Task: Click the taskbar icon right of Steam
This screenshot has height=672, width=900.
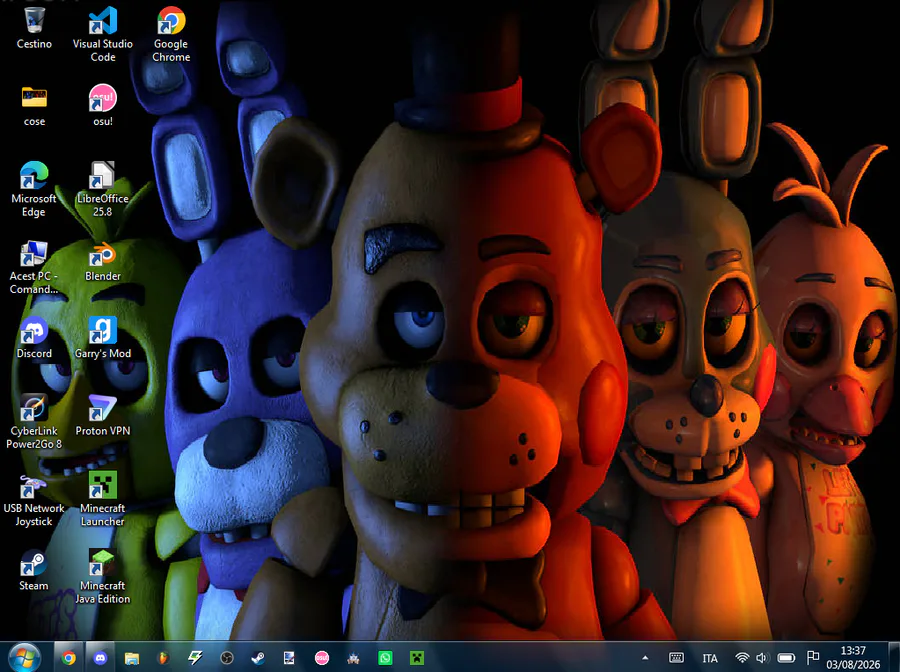Action: 290,658
